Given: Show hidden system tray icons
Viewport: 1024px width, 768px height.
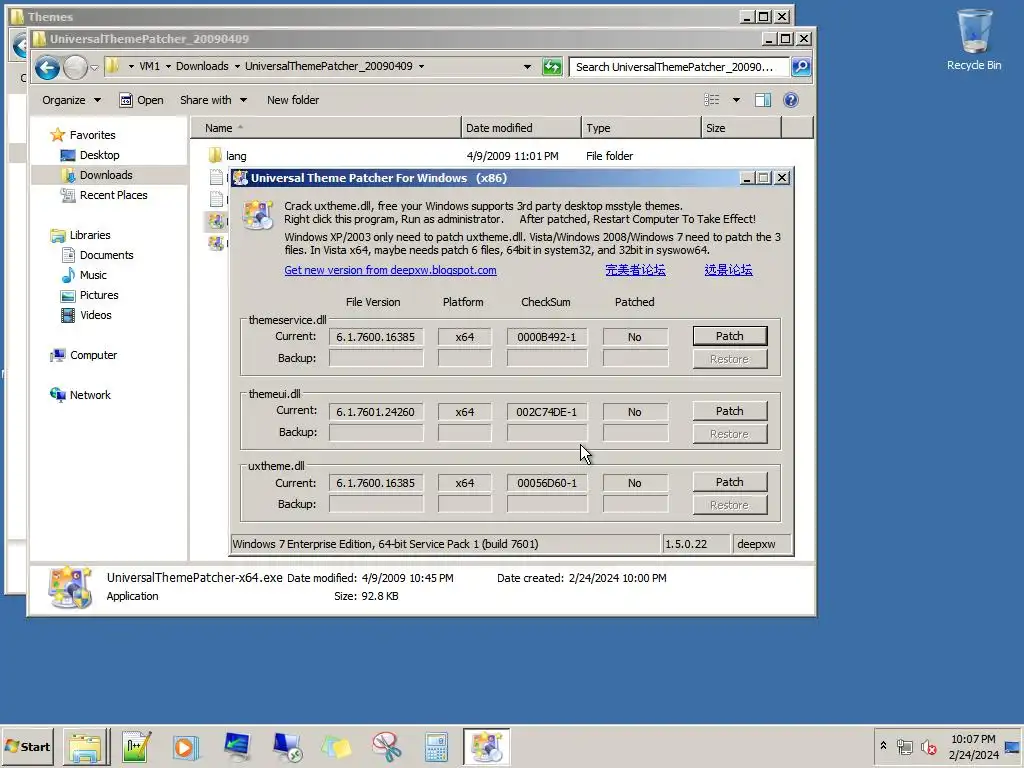Looking at the screenshot, I should point(883,746).
